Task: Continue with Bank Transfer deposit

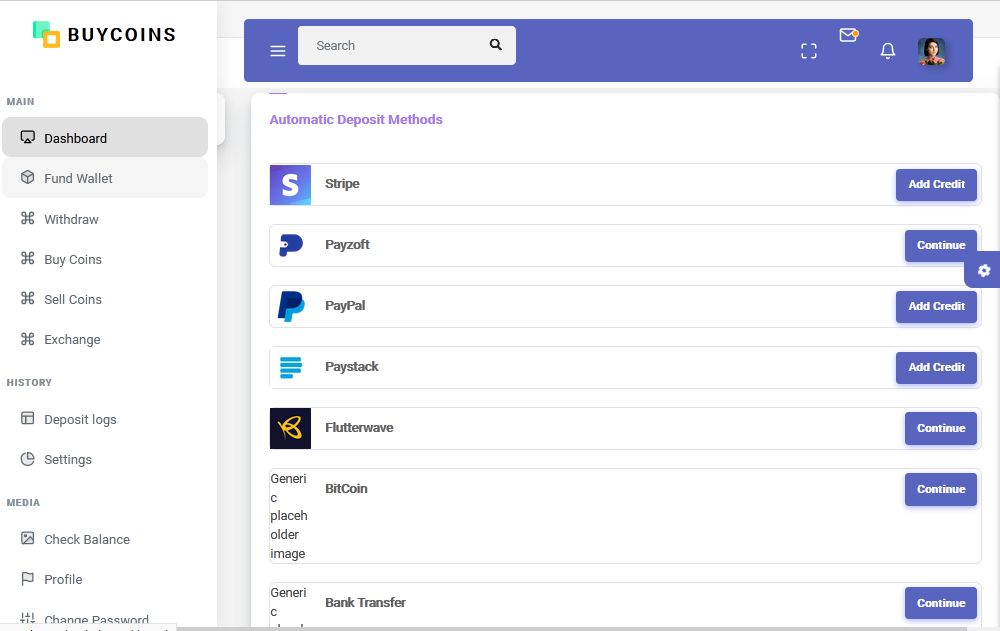Action: coord(941,603)
